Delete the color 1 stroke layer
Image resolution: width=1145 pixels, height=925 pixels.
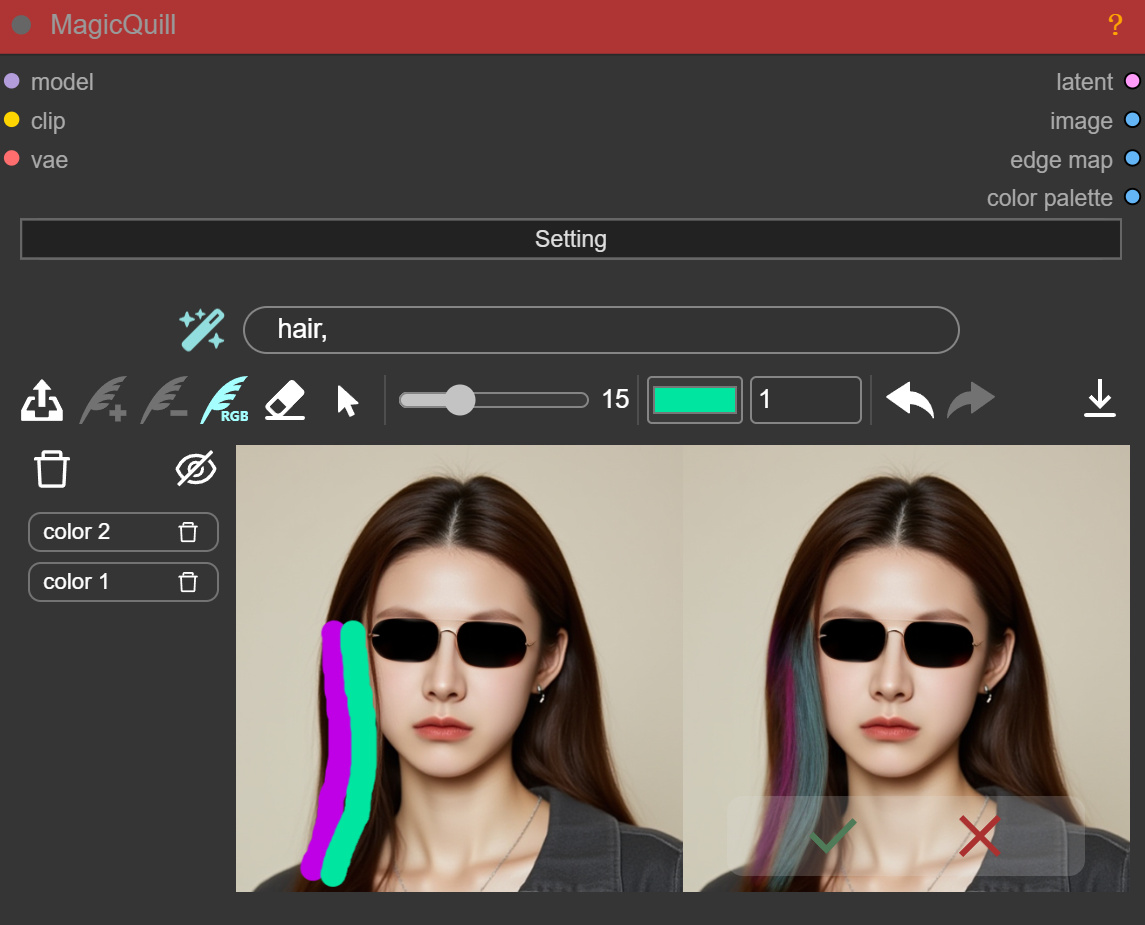point(188,581)
